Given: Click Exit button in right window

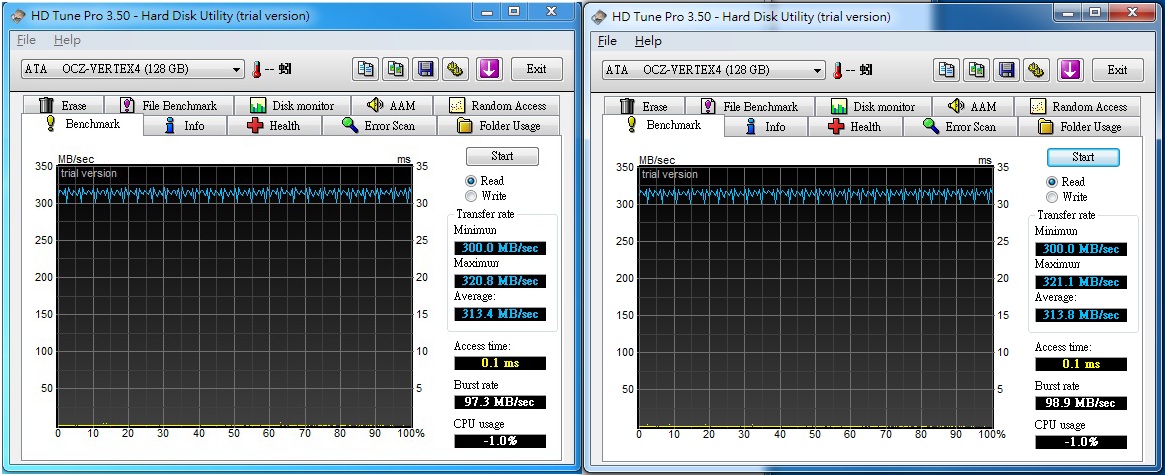Looking at the screenshot, I should pyautogui.click(x=1117, y=70).
